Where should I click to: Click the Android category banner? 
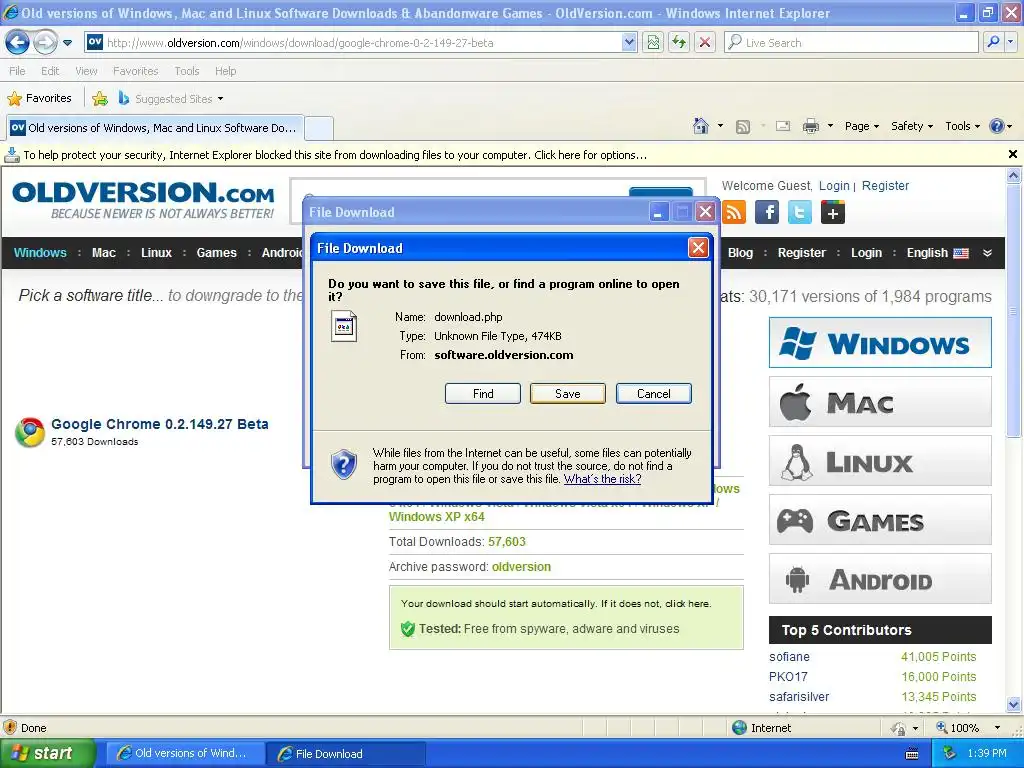tap(880, 579)
